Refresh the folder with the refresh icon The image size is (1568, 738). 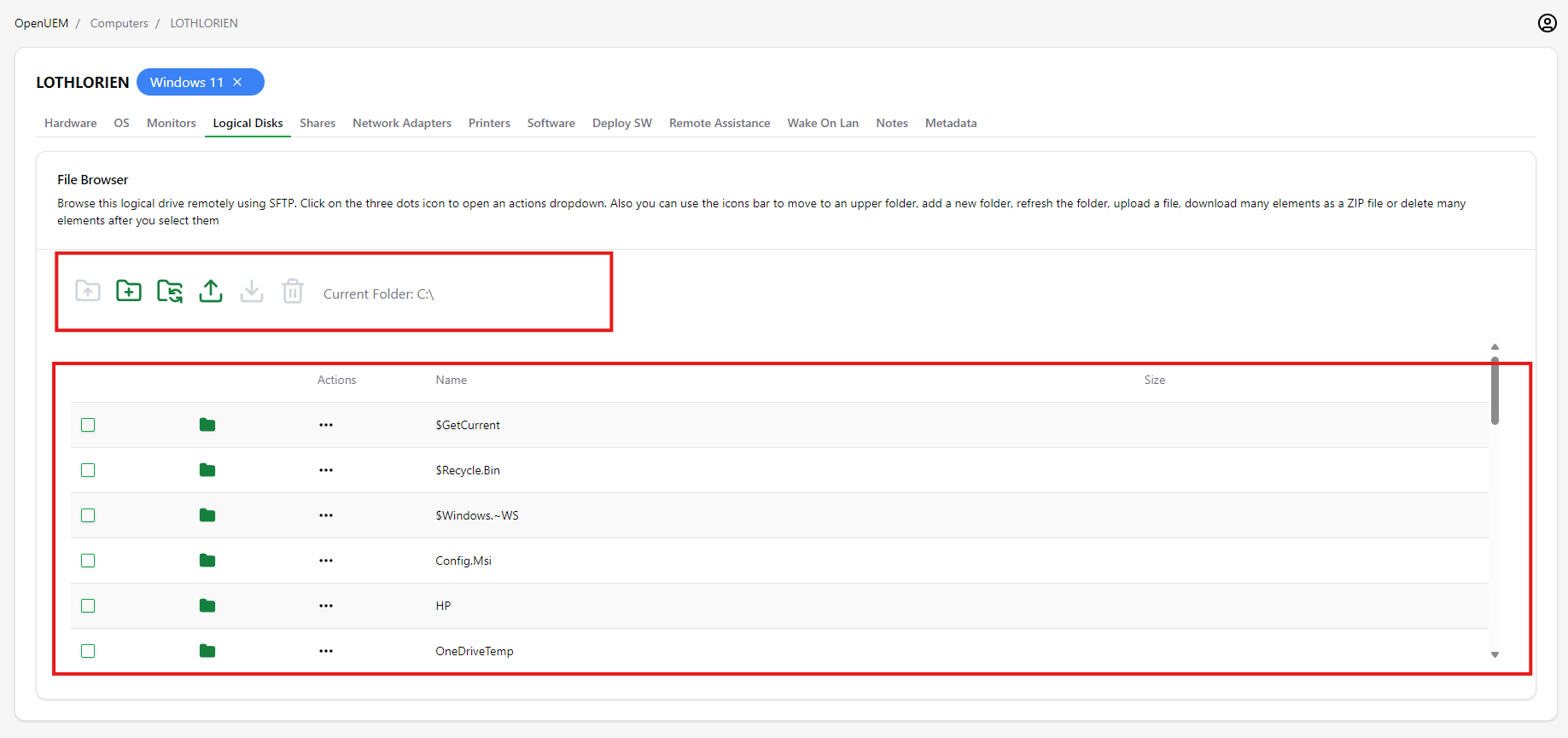pos(170,291)
